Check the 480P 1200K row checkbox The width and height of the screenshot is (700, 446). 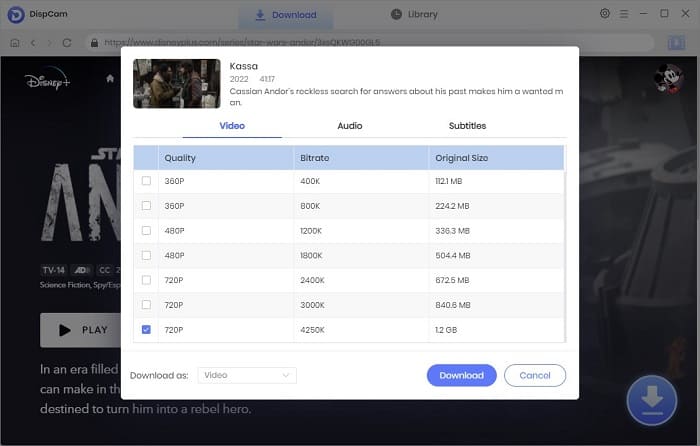pyautogui.click(x=146, y=230)
